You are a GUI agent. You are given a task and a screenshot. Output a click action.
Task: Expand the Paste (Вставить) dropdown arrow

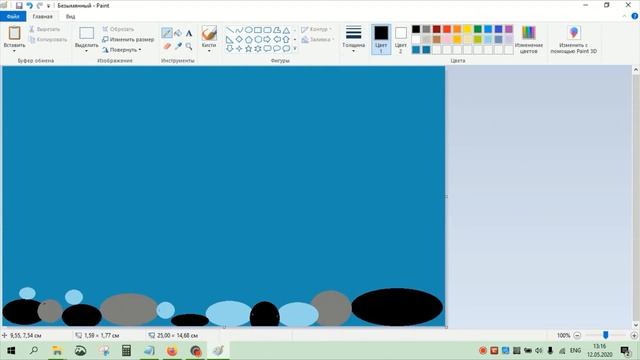click(x=14, y=51)
